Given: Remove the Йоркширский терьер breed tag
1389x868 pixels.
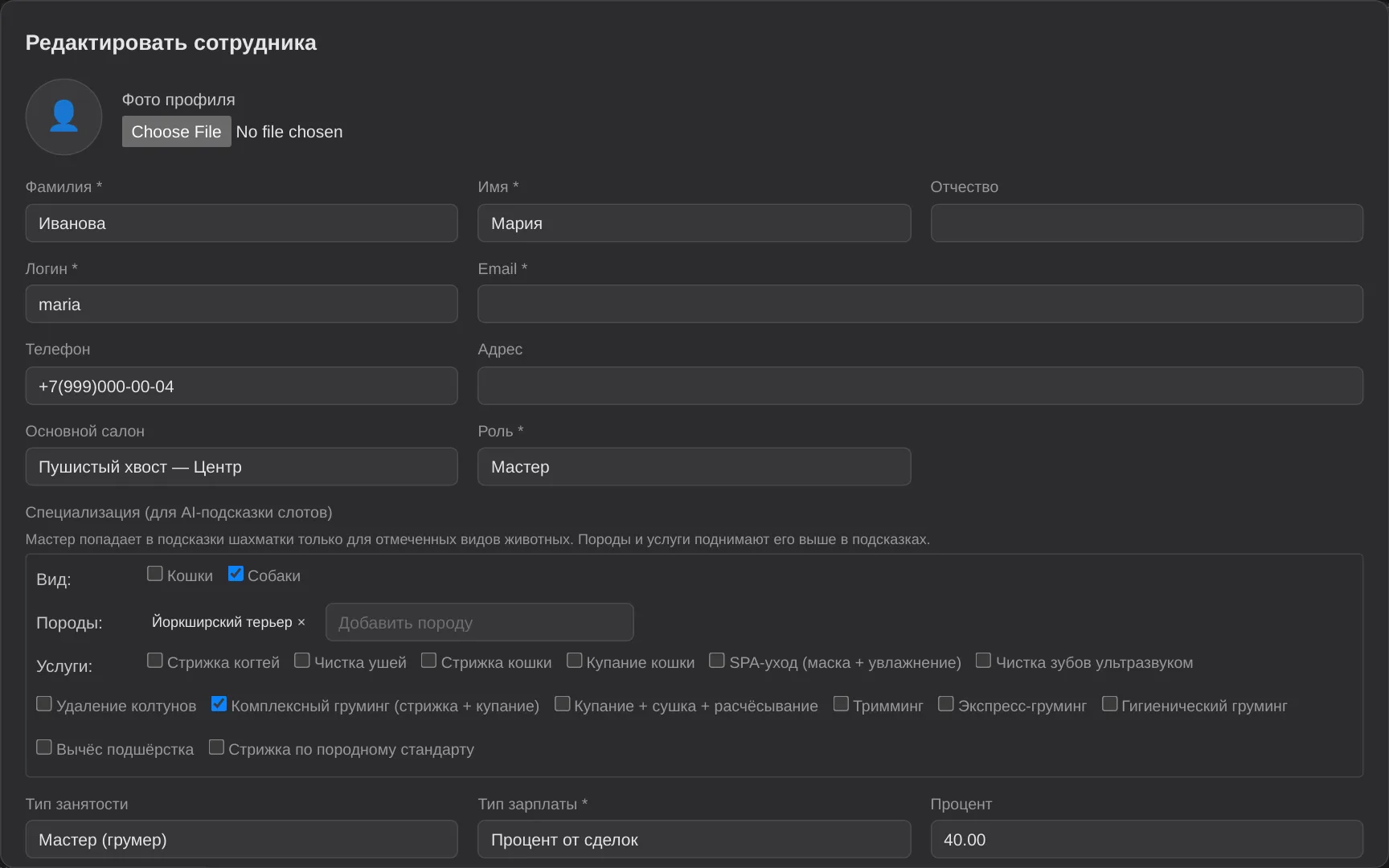Looking at the screenshot, I should (301, 622).
